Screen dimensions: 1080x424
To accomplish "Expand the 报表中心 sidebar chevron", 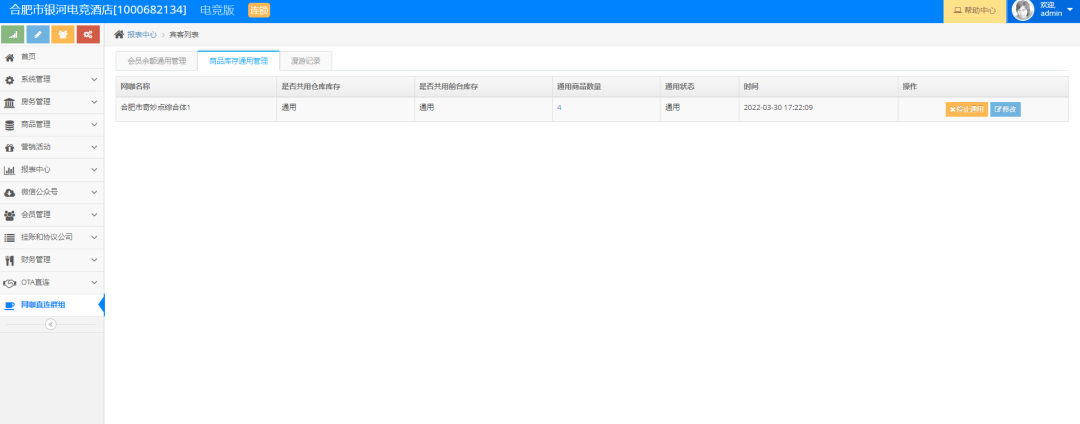I will click(94, 170).
